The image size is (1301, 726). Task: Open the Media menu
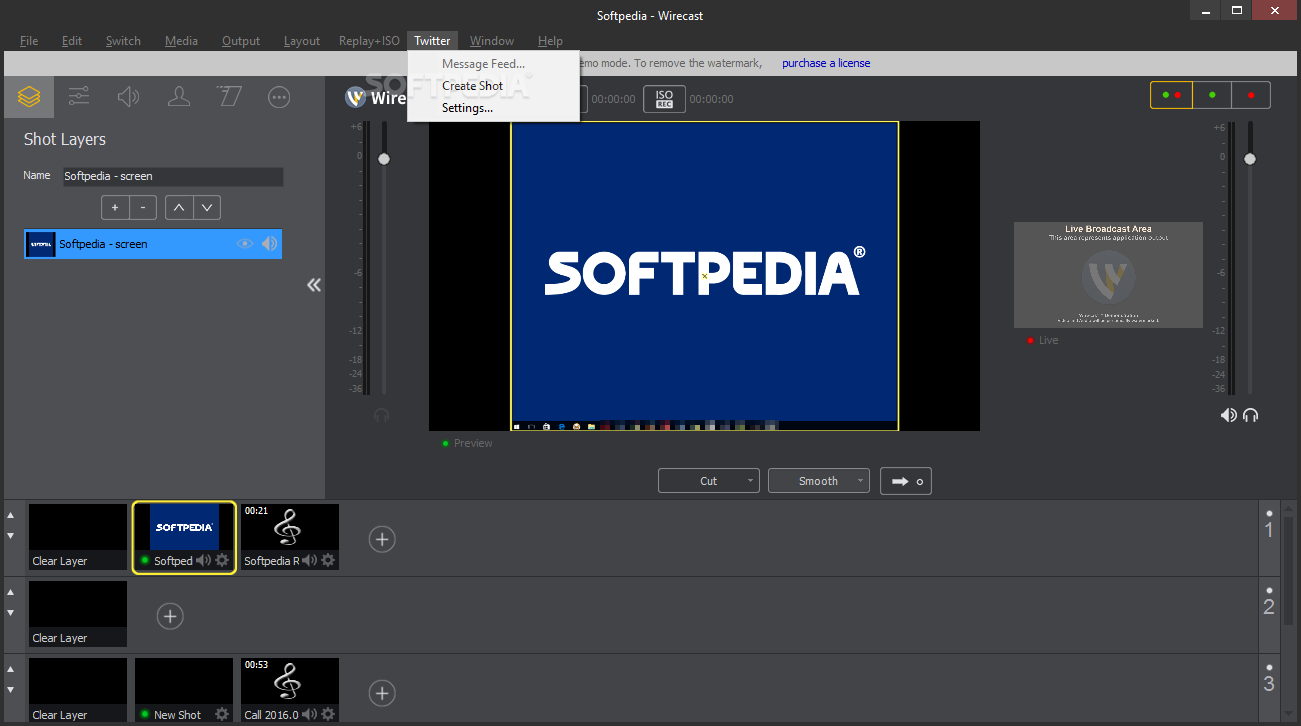(181, 41)
